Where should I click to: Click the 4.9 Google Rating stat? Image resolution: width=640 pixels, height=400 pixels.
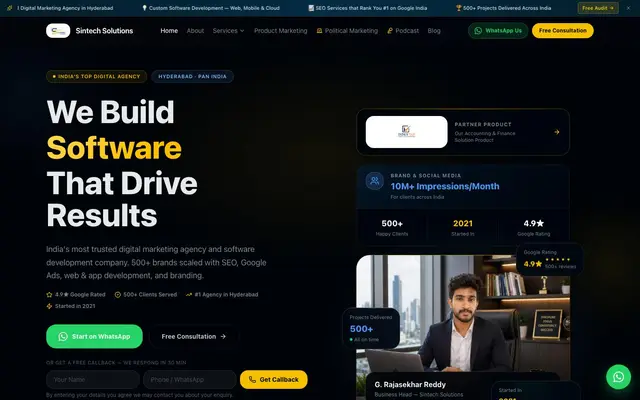(x=533, y=228)
